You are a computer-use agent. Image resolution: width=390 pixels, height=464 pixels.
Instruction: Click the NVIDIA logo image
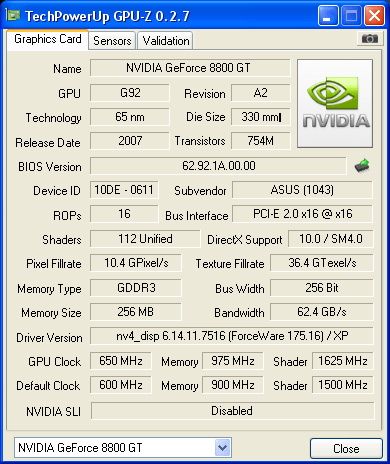[335, 104]
